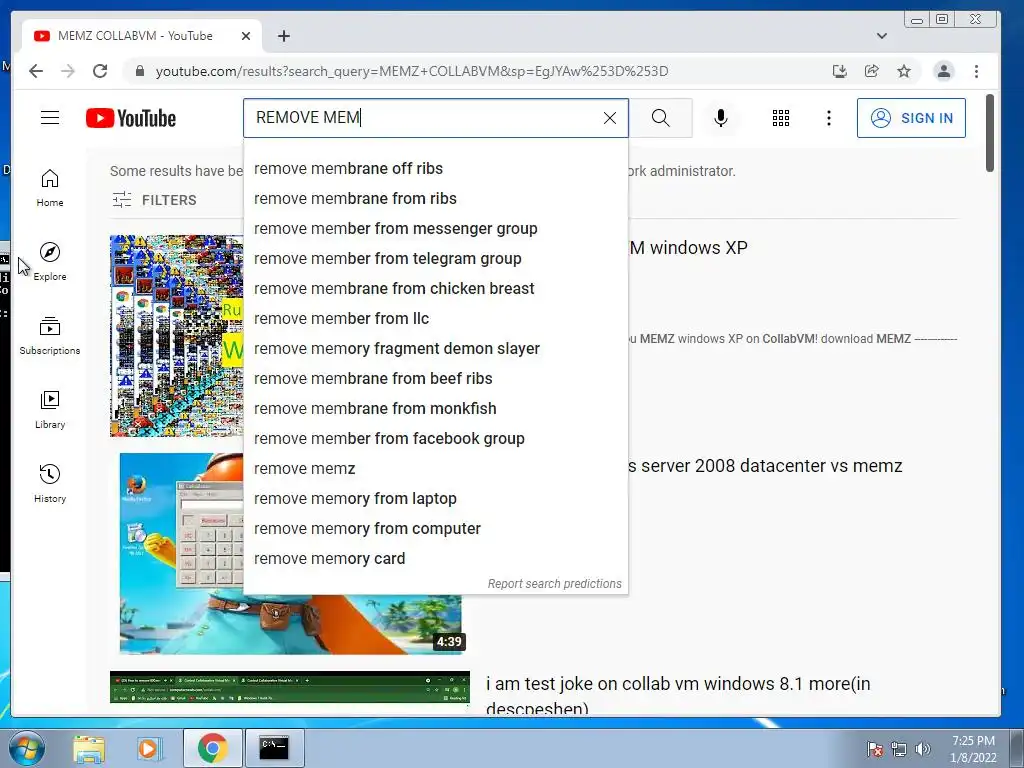Image resolution: width=1024 pixels, height=768 pixels.
Task: Open the glitchy MEMZ windows XP thumbnail
Action: [x=176, y=336]
